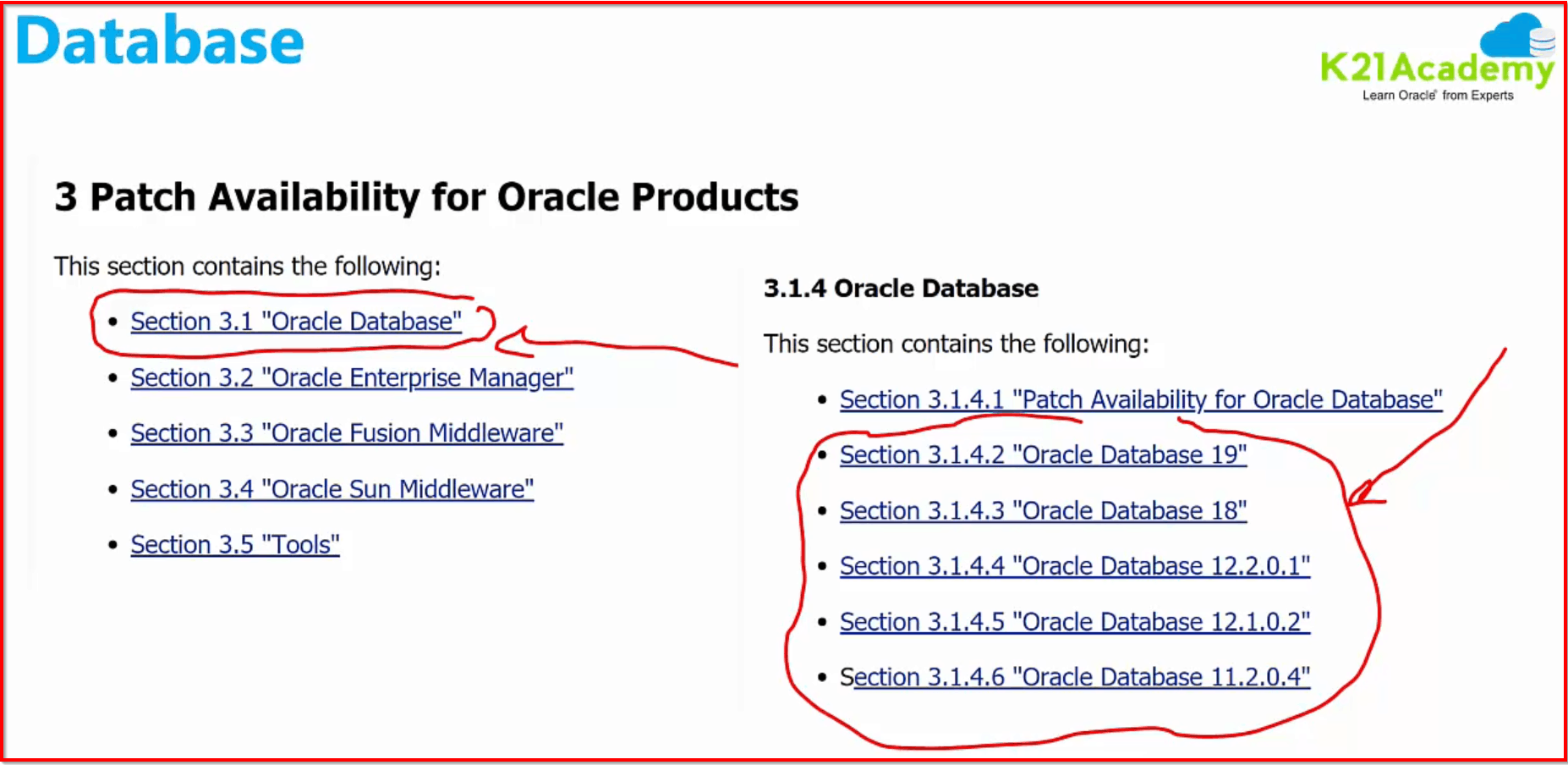Follow Section 3.3 "Oracle Fusion Middleware" link

click(x=347, y=433)
